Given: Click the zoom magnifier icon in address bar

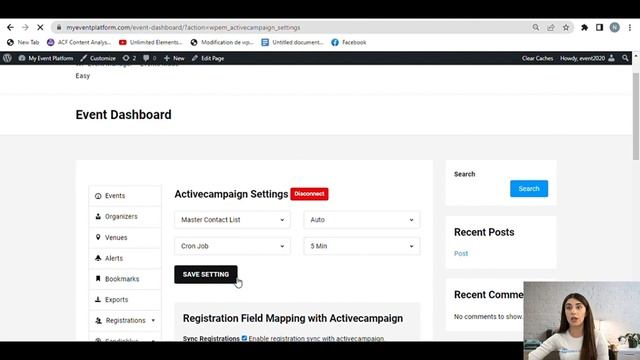Looking at the screenshot, I should coord(536,27).
